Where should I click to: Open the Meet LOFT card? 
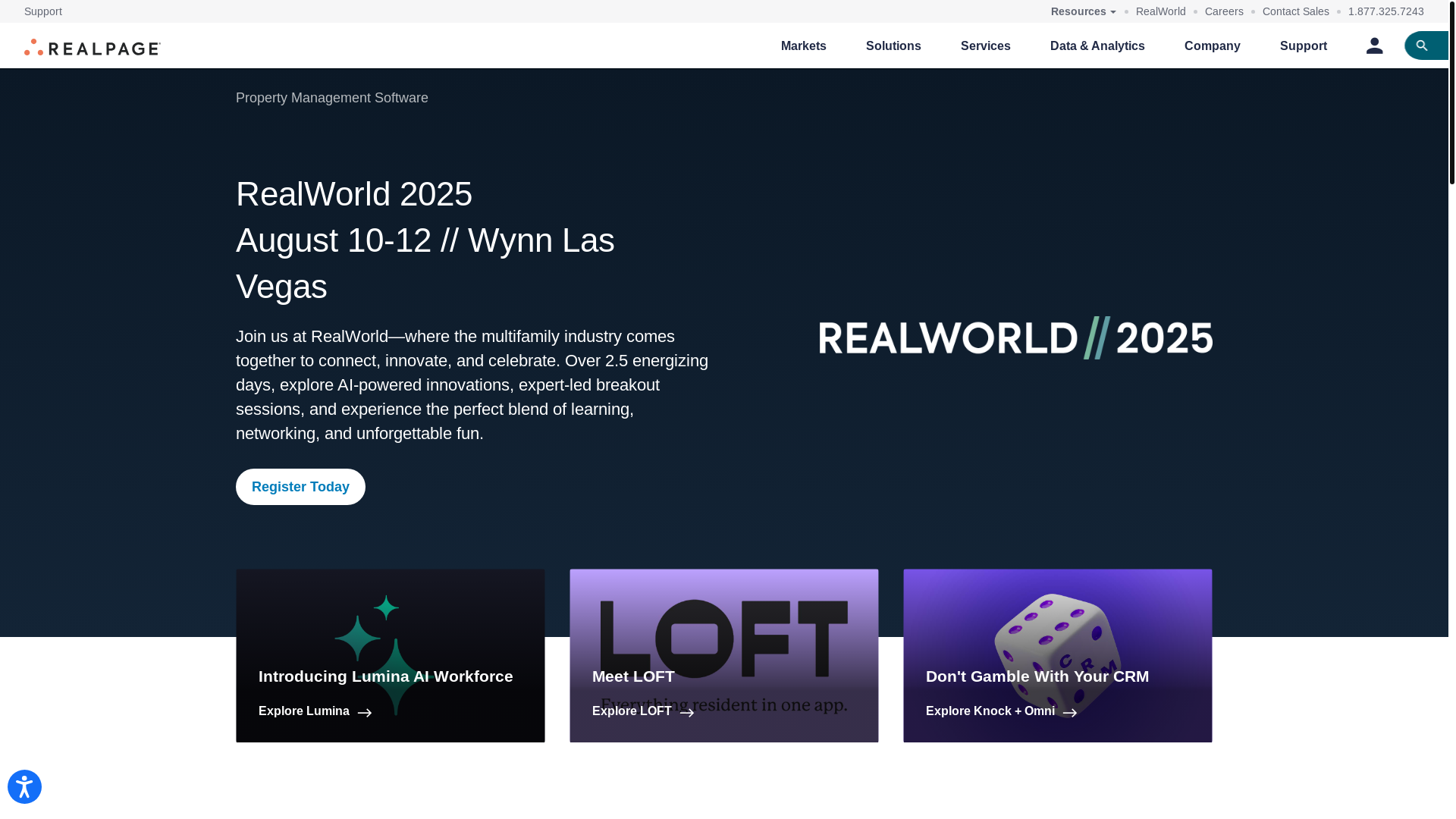pyautogui.click(x=724, y=656)
